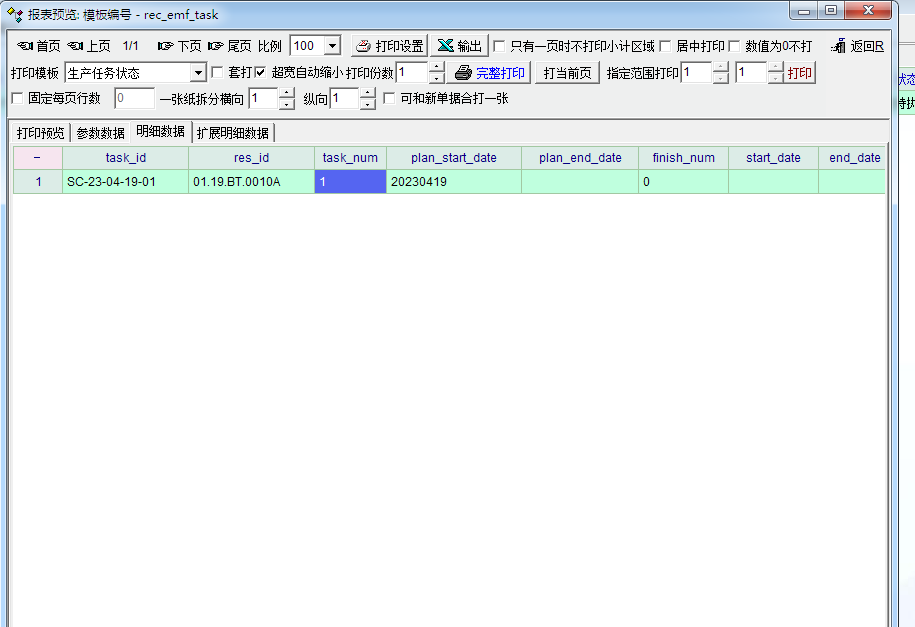Click the red 打印 button
Image resolution: width=915 pixels, height=627 pixels.
[799, 73]
